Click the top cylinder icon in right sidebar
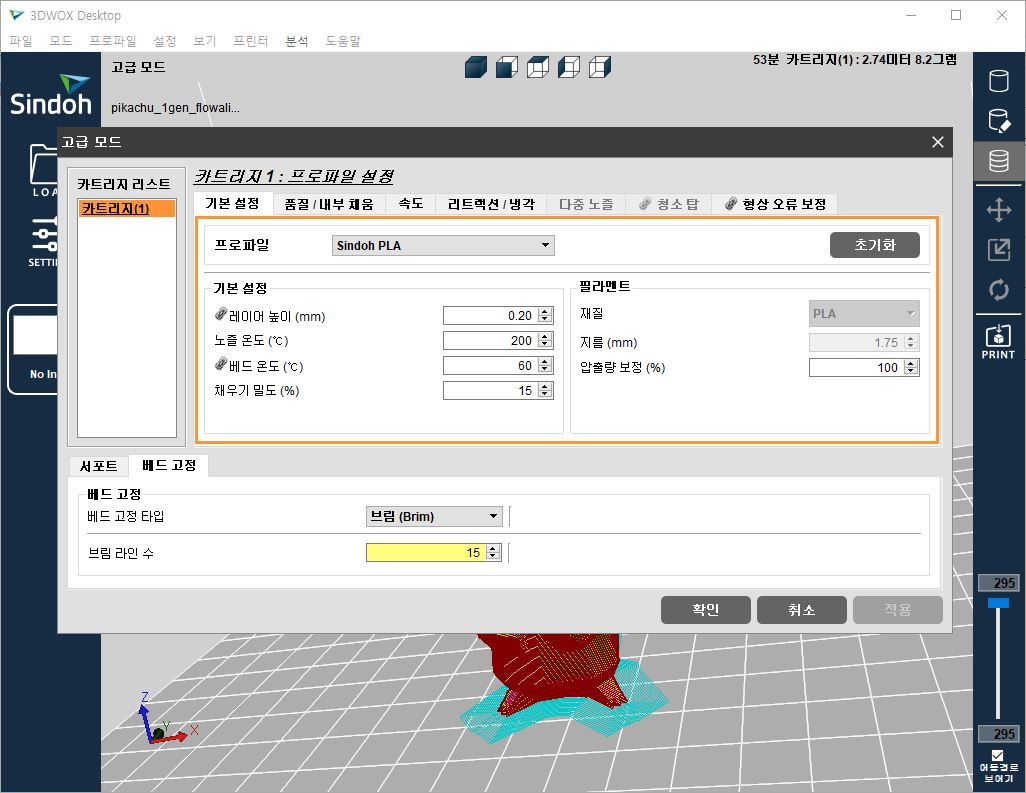Screen dimensions: 1026x793 click(x=999, y=81)
